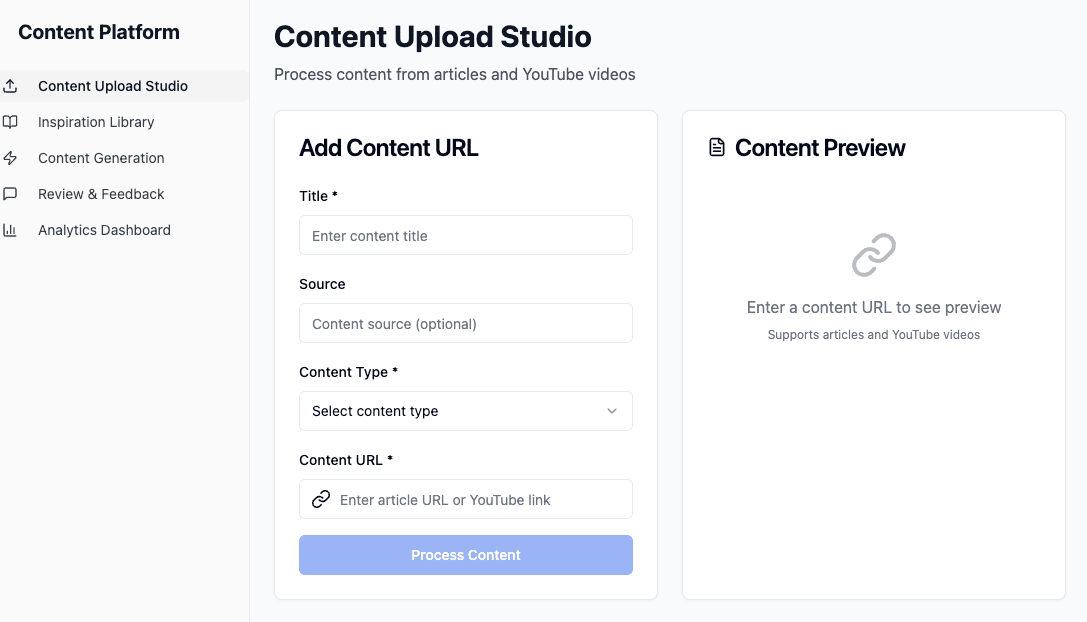Open the Inspiration Library sidebar item
Image resolution: width=1087 pixels, height=622 pixels.
pos(125,122)
